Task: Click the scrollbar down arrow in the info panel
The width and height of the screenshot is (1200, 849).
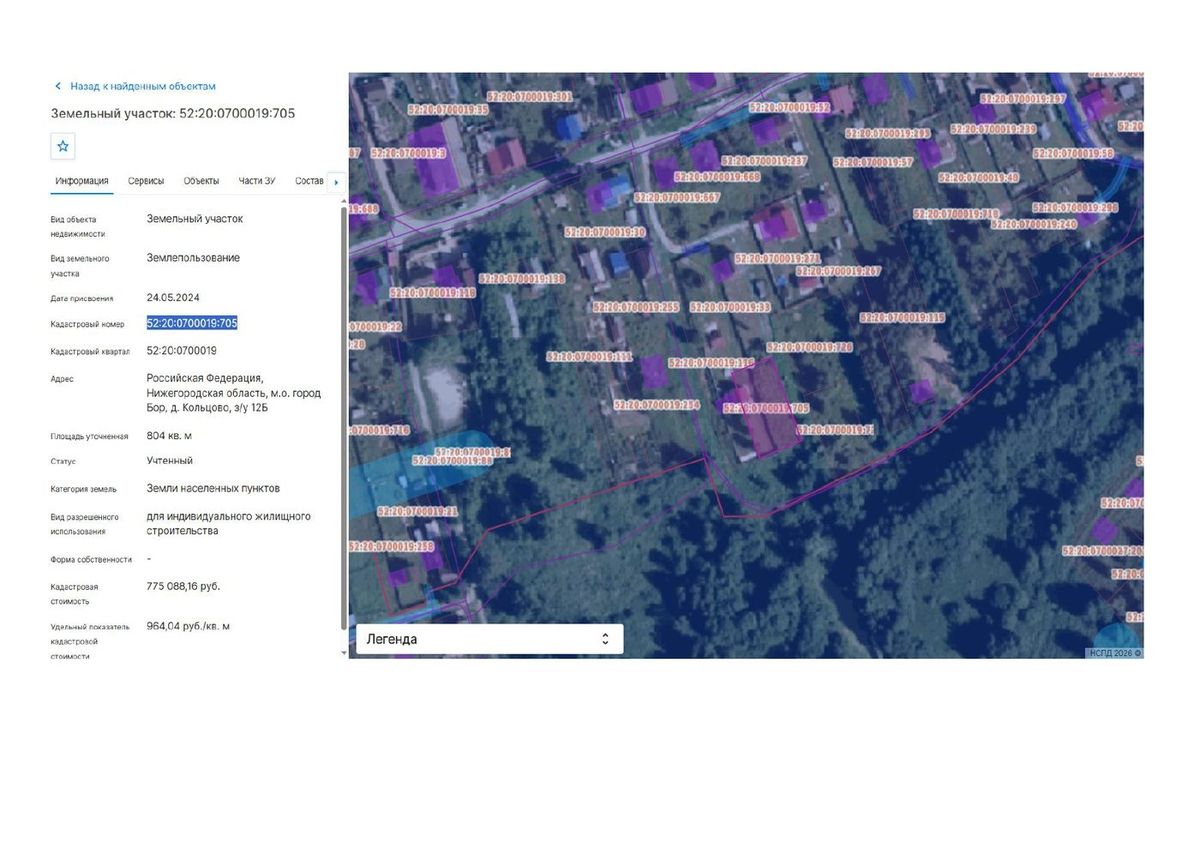Action: (x=345, y=652)
